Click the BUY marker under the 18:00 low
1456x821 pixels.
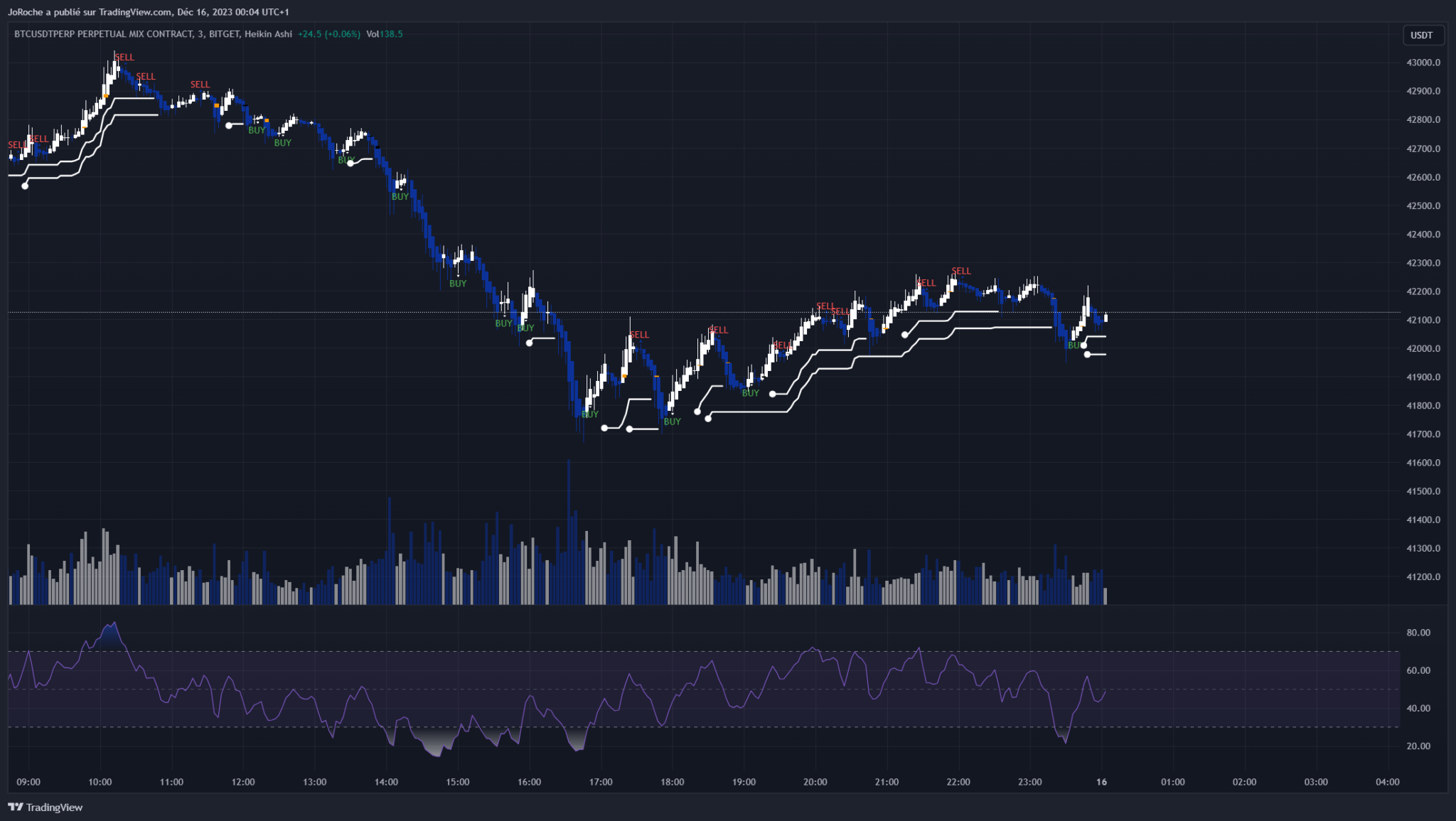[672, 422]
